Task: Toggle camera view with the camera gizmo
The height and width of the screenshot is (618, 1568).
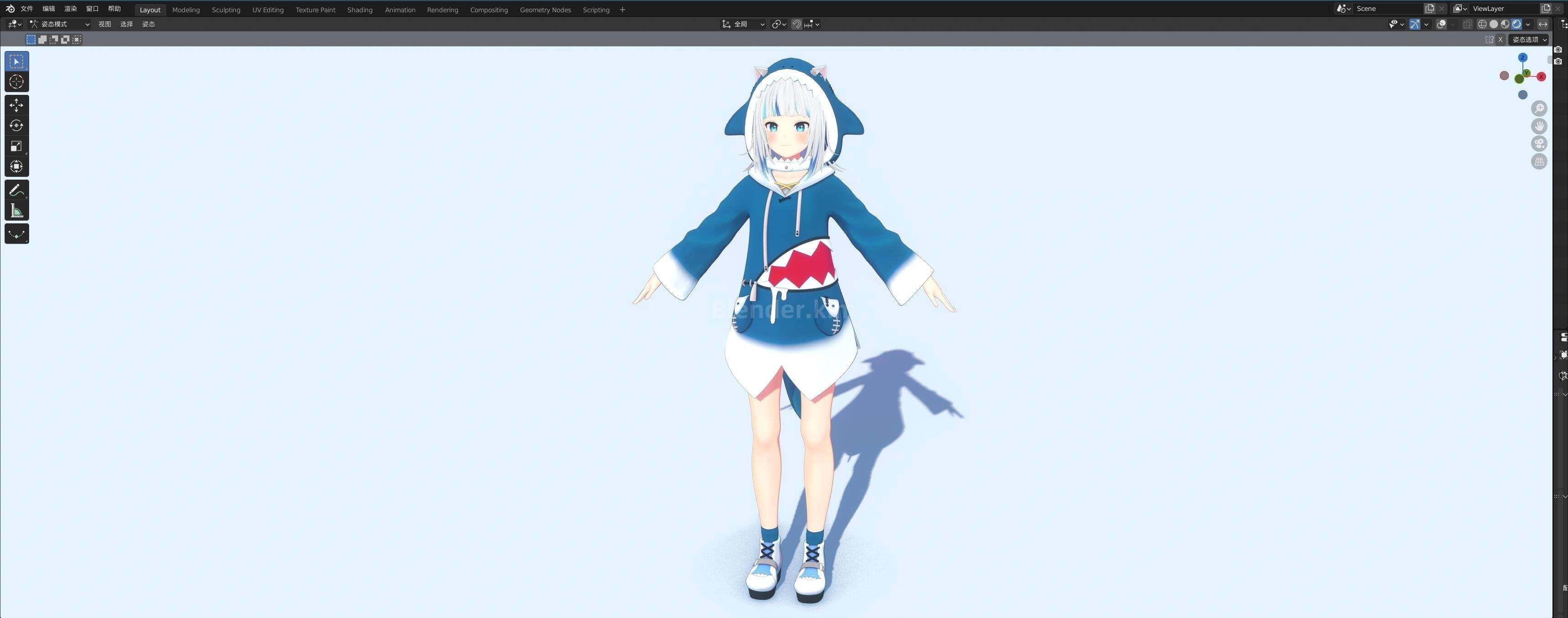Action: point(1539,144)
